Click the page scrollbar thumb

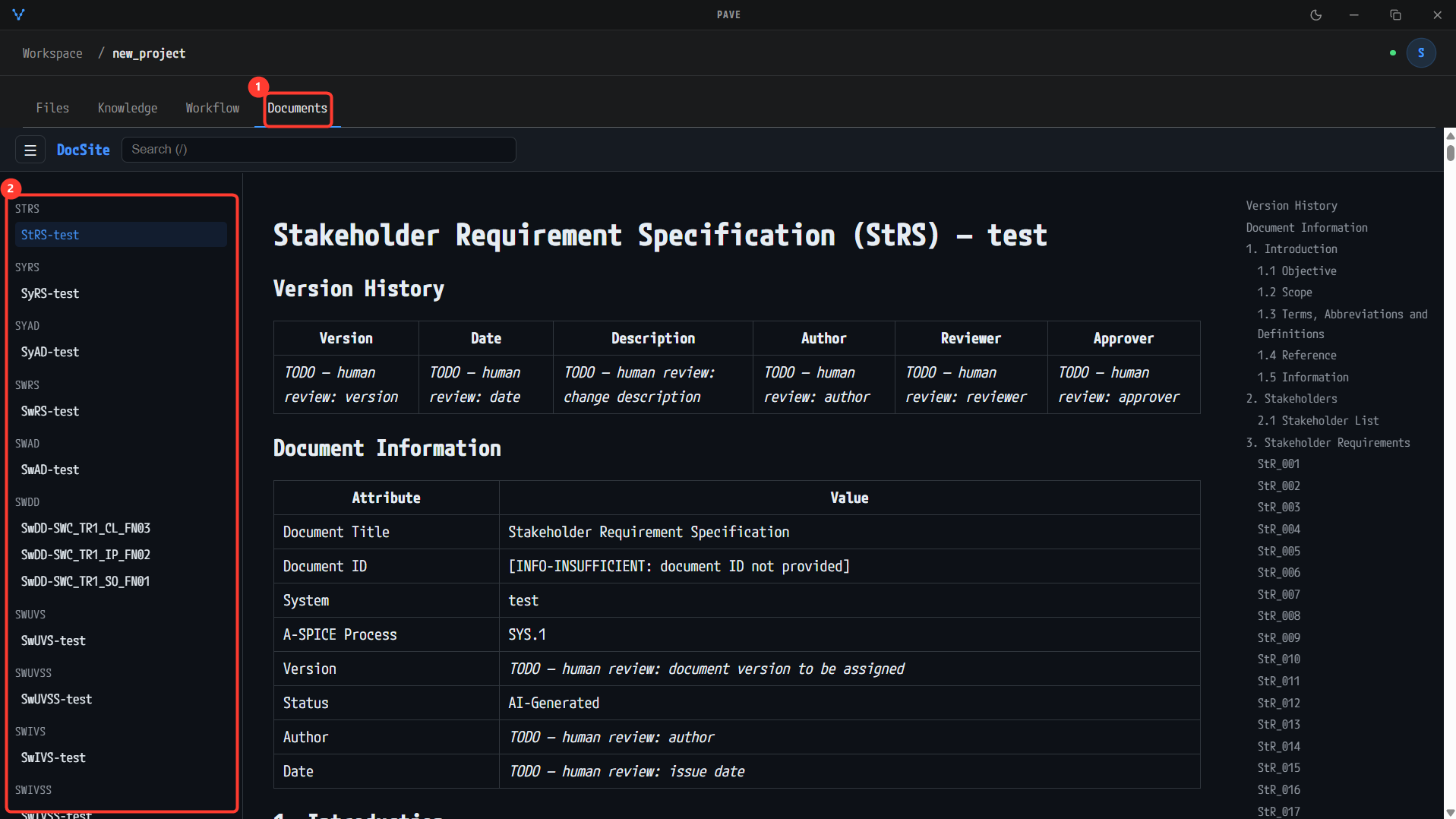(1450, 152)
